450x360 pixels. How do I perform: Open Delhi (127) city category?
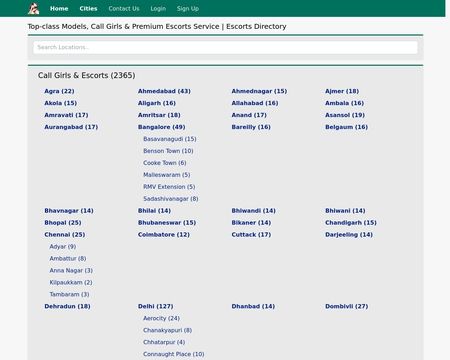[x=155, y=306]
